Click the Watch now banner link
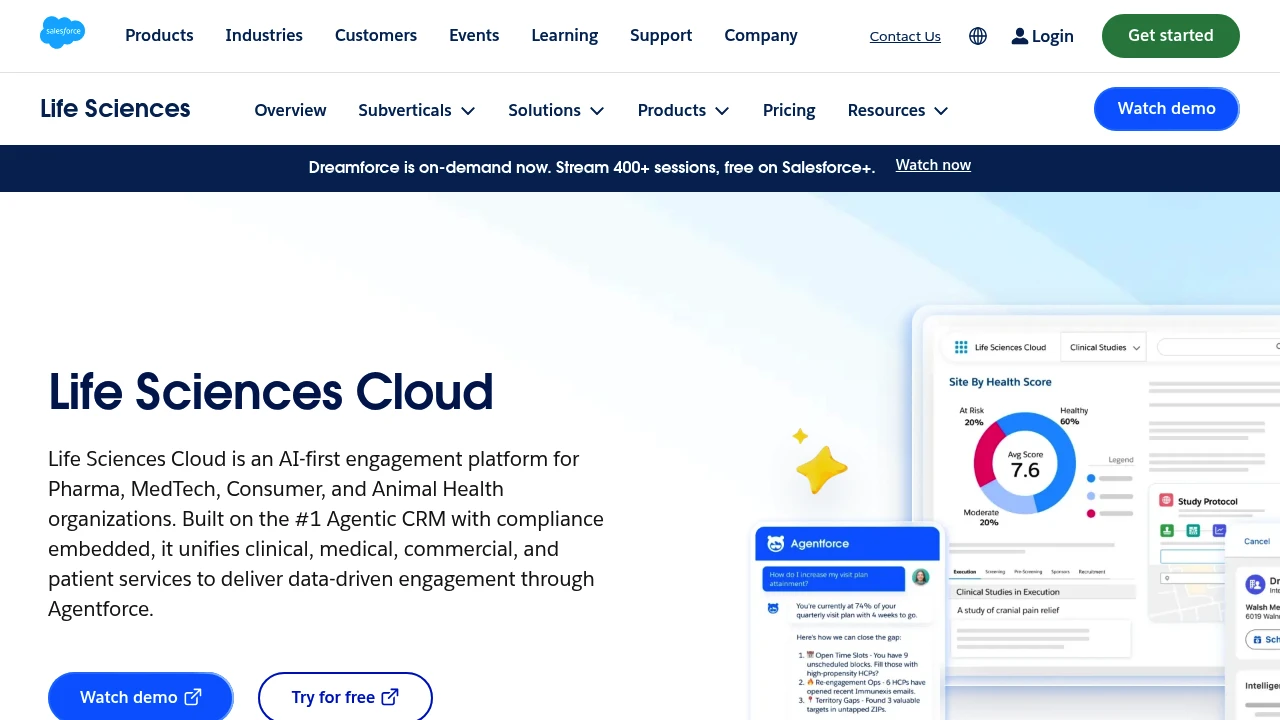 (933, 165)
